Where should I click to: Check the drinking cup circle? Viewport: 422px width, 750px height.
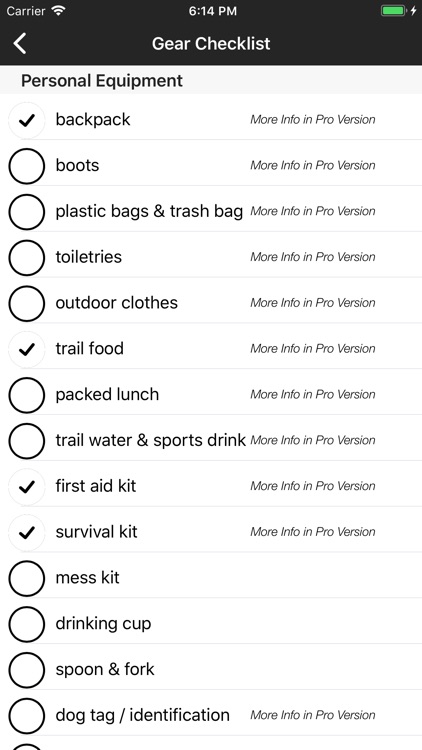(x=27, y=624)
